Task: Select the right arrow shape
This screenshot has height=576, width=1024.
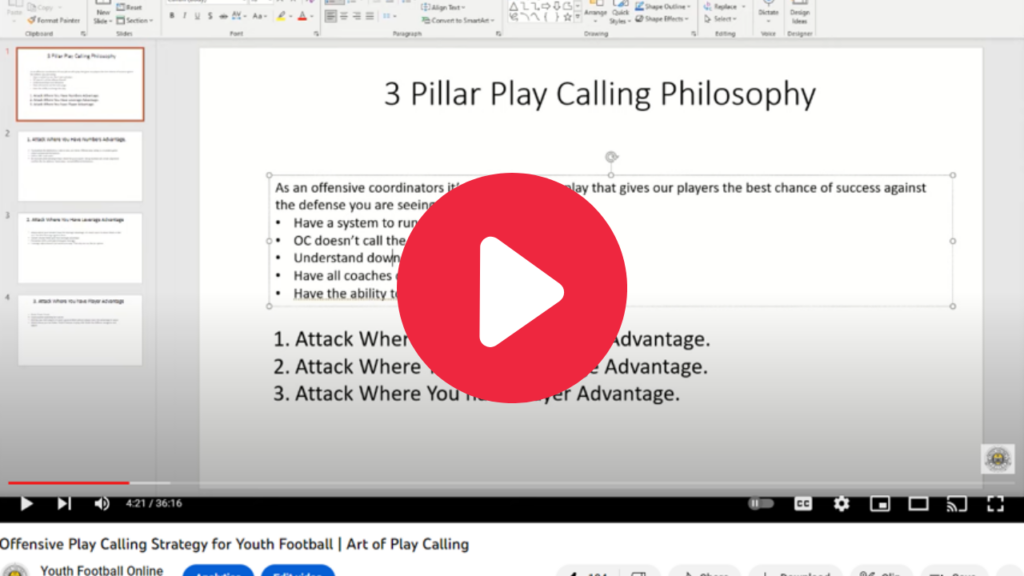Action: click(545, 6)
